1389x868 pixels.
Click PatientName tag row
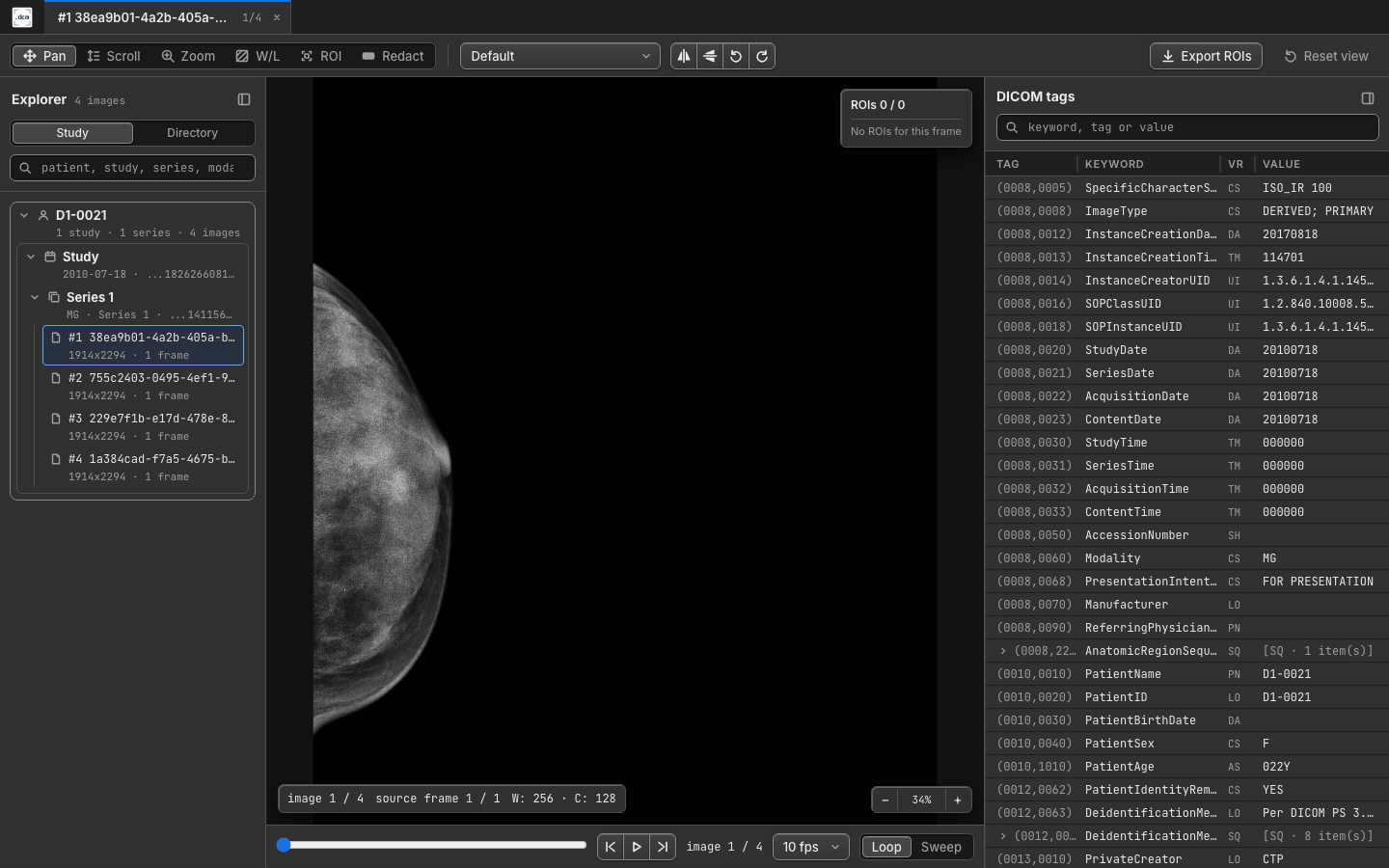tap(1186, 674)
